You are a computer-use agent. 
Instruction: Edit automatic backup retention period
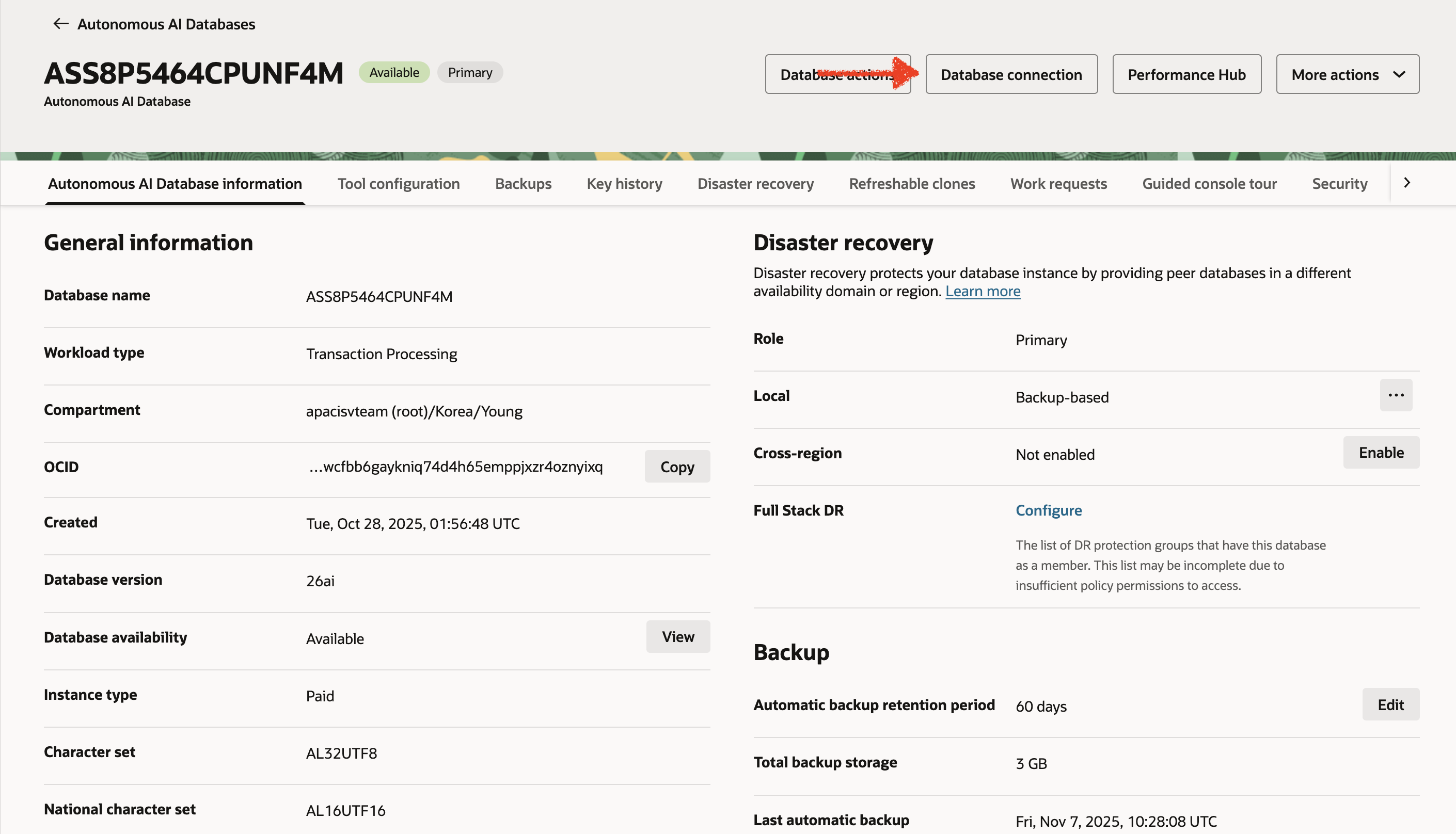click(x=1390, y=704)
